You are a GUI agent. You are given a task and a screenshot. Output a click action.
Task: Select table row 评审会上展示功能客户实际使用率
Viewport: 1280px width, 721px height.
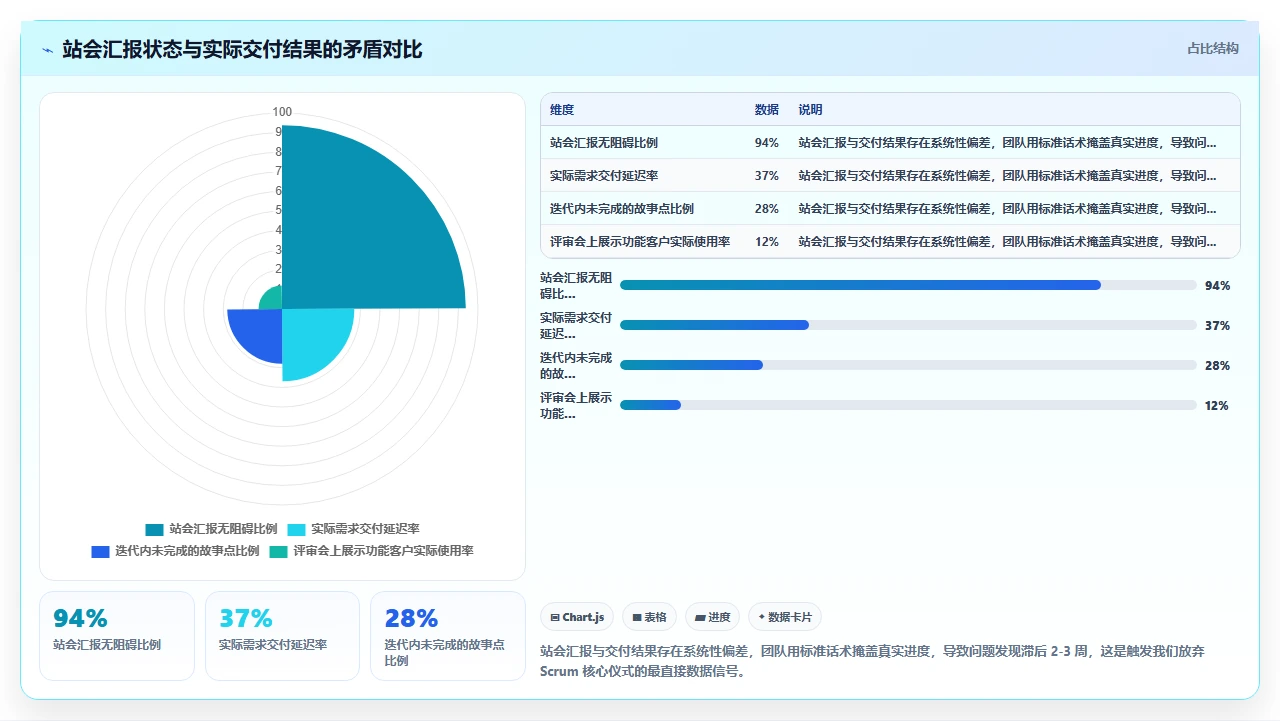coord(890,242)
